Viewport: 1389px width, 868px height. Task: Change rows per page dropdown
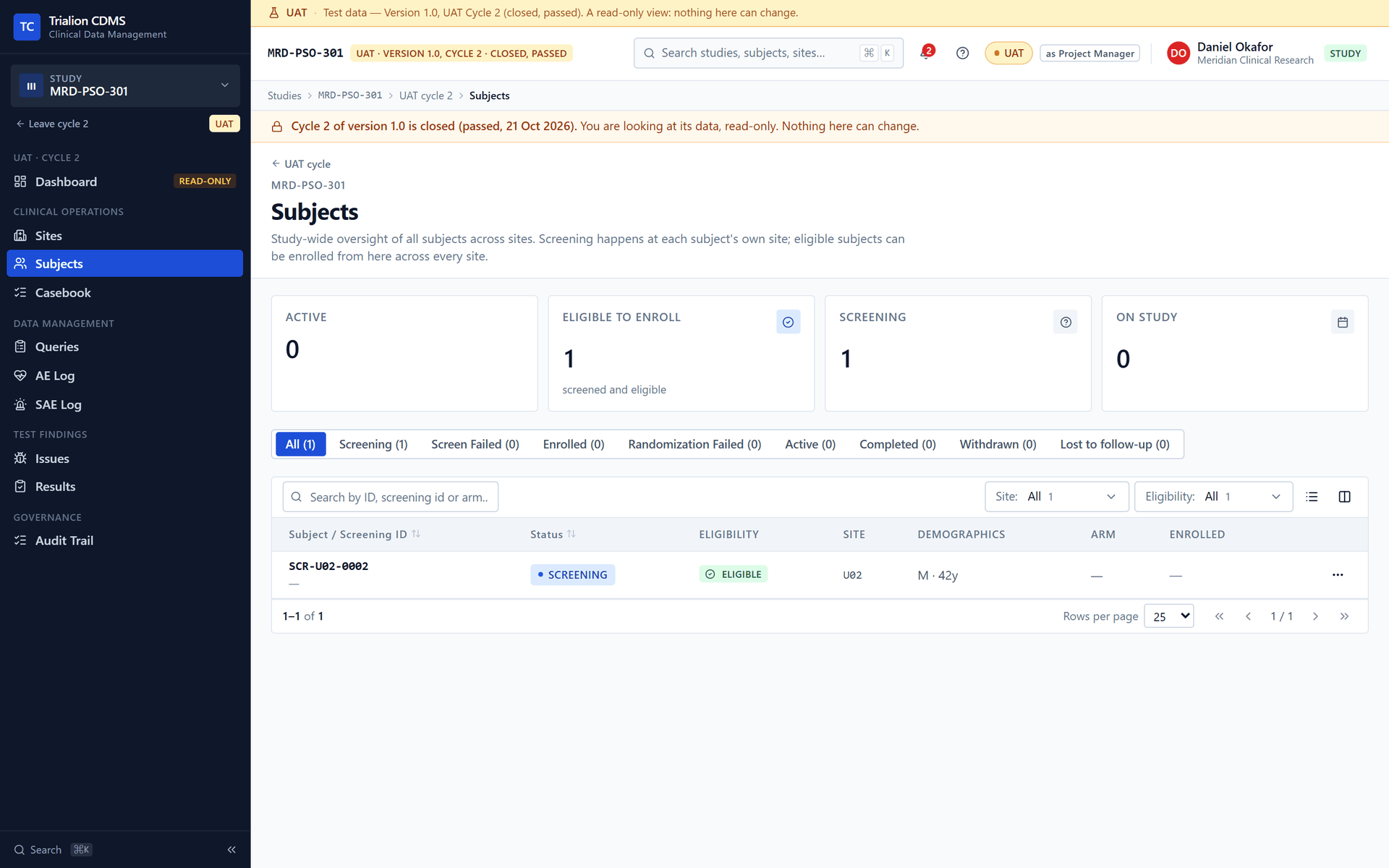click(x=1168, y=616)
